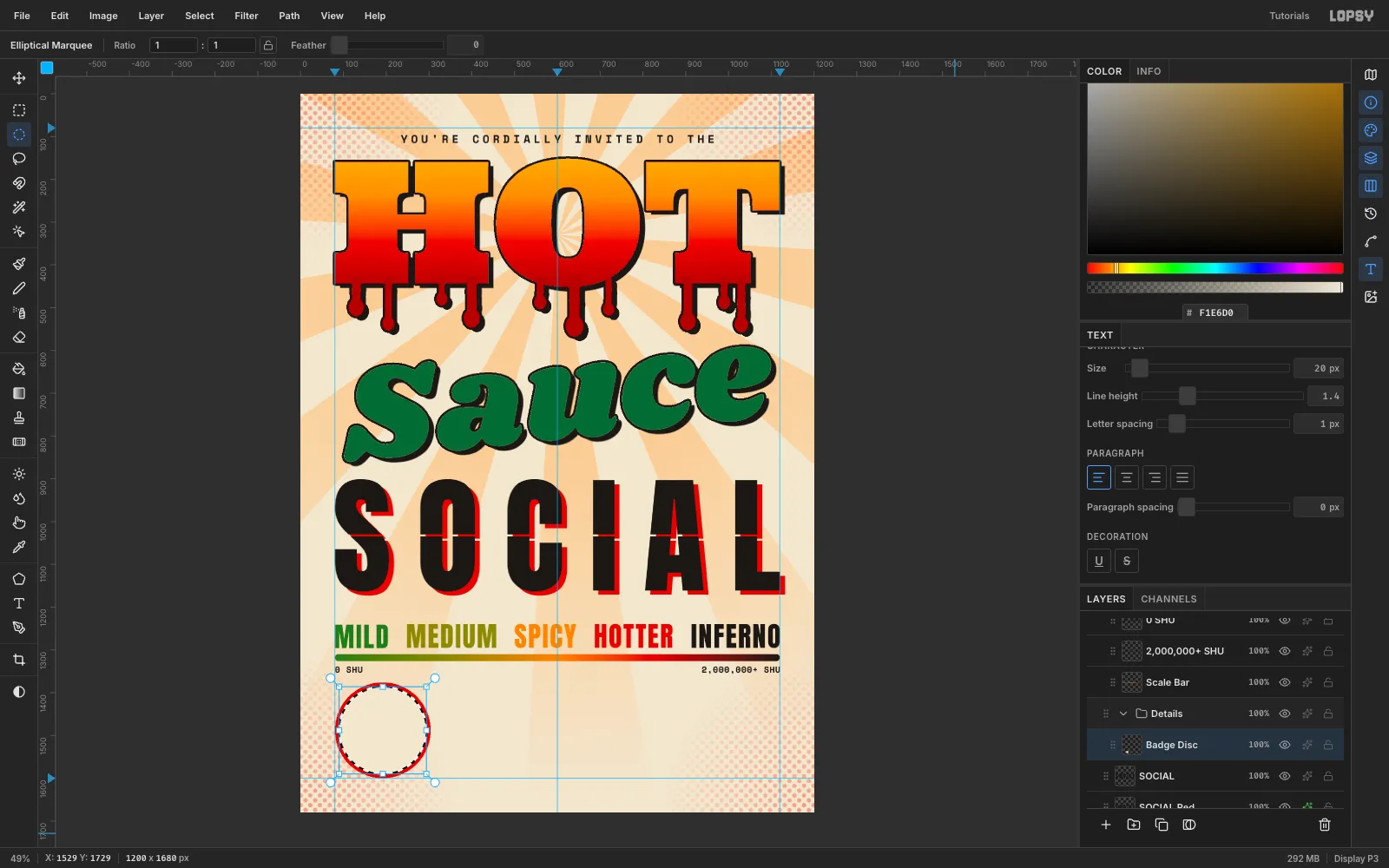Select the Move tool
Image resolution: width=1389 pixels, height=868 pixels.
[19, 78]
